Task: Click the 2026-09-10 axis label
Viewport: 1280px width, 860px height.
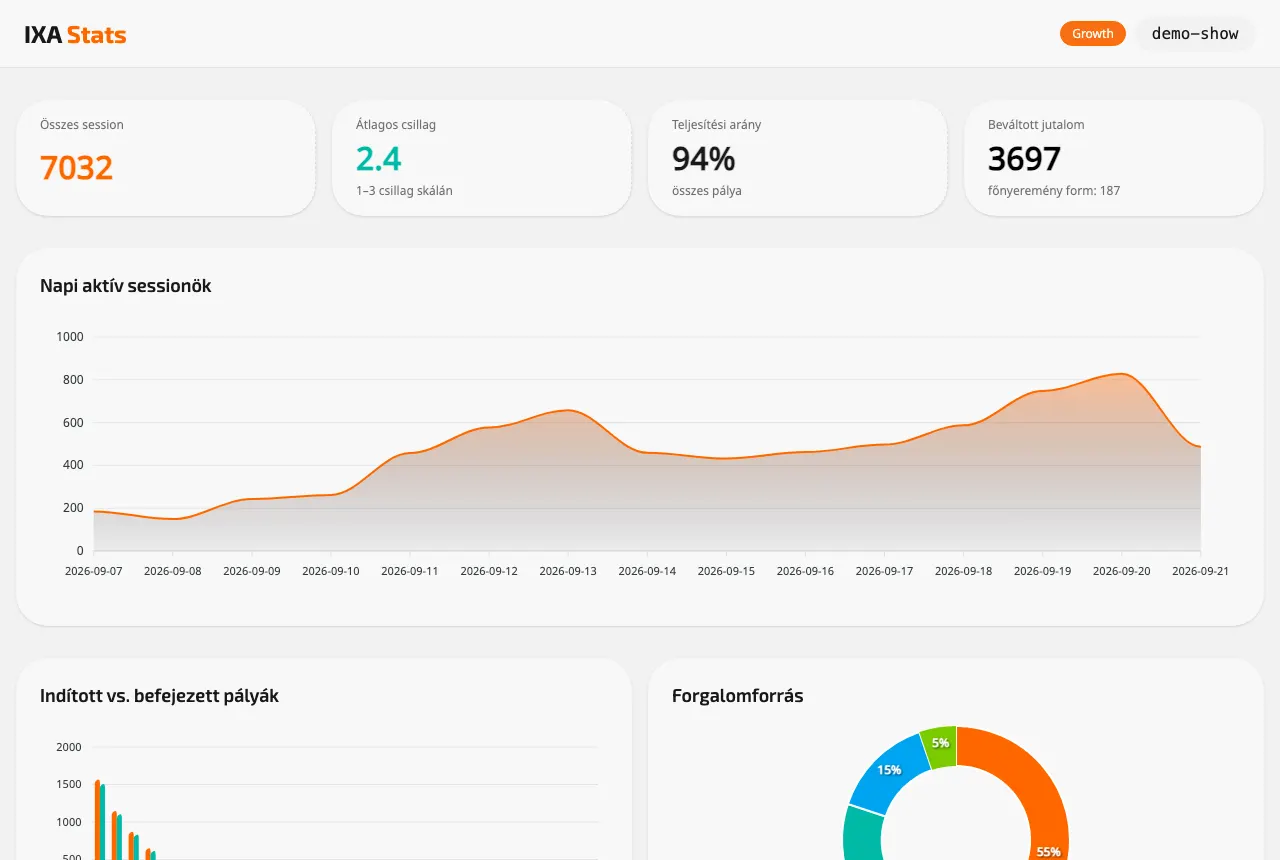Action: point(331,571)
